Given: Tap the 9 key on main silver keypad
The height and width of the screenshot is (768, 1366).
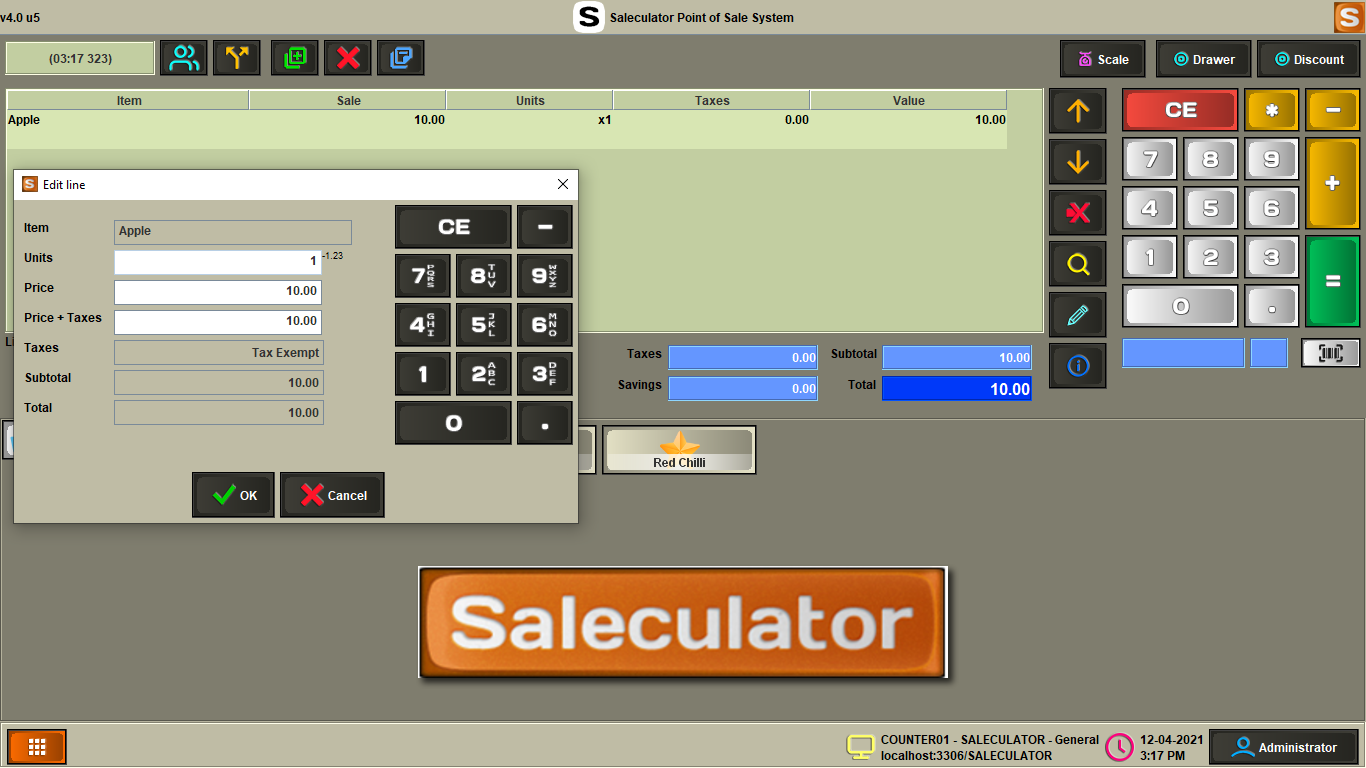Looking at the screenshot, I should pos(1272,159).
